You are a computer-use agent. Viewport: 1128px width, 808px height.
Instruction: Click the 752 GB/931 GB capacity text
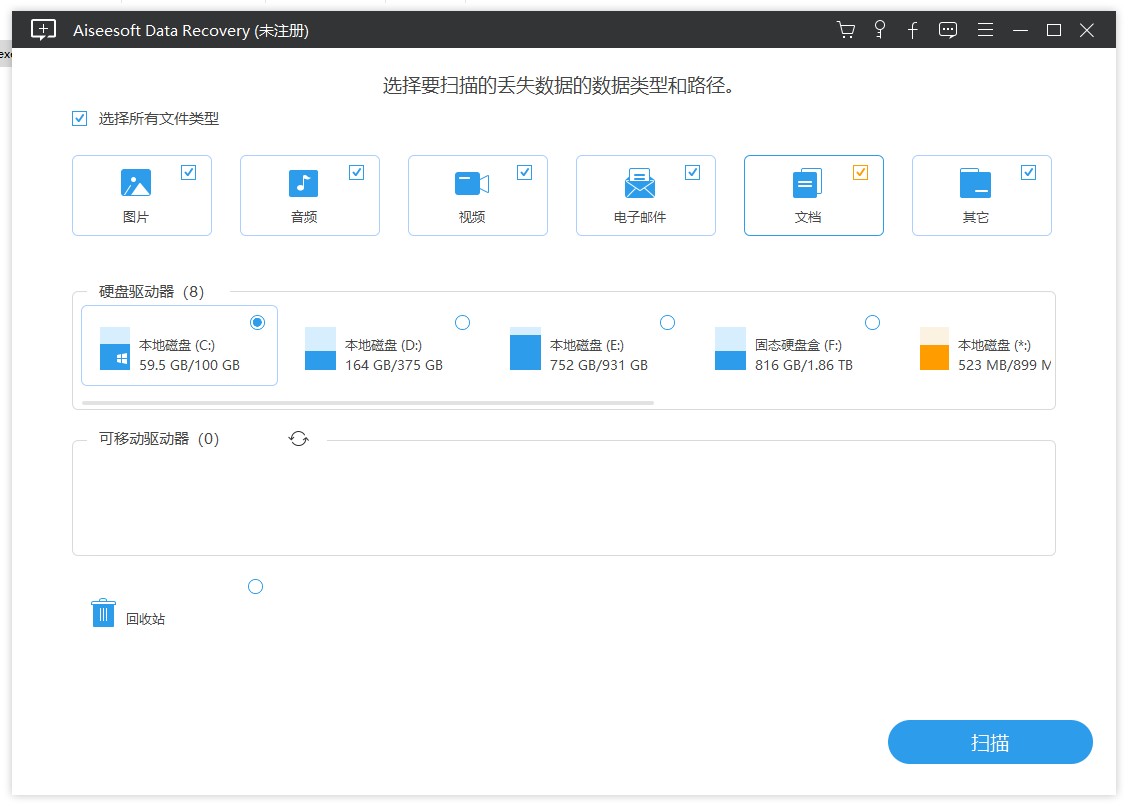pyautogui.click(x=599, y=366)
